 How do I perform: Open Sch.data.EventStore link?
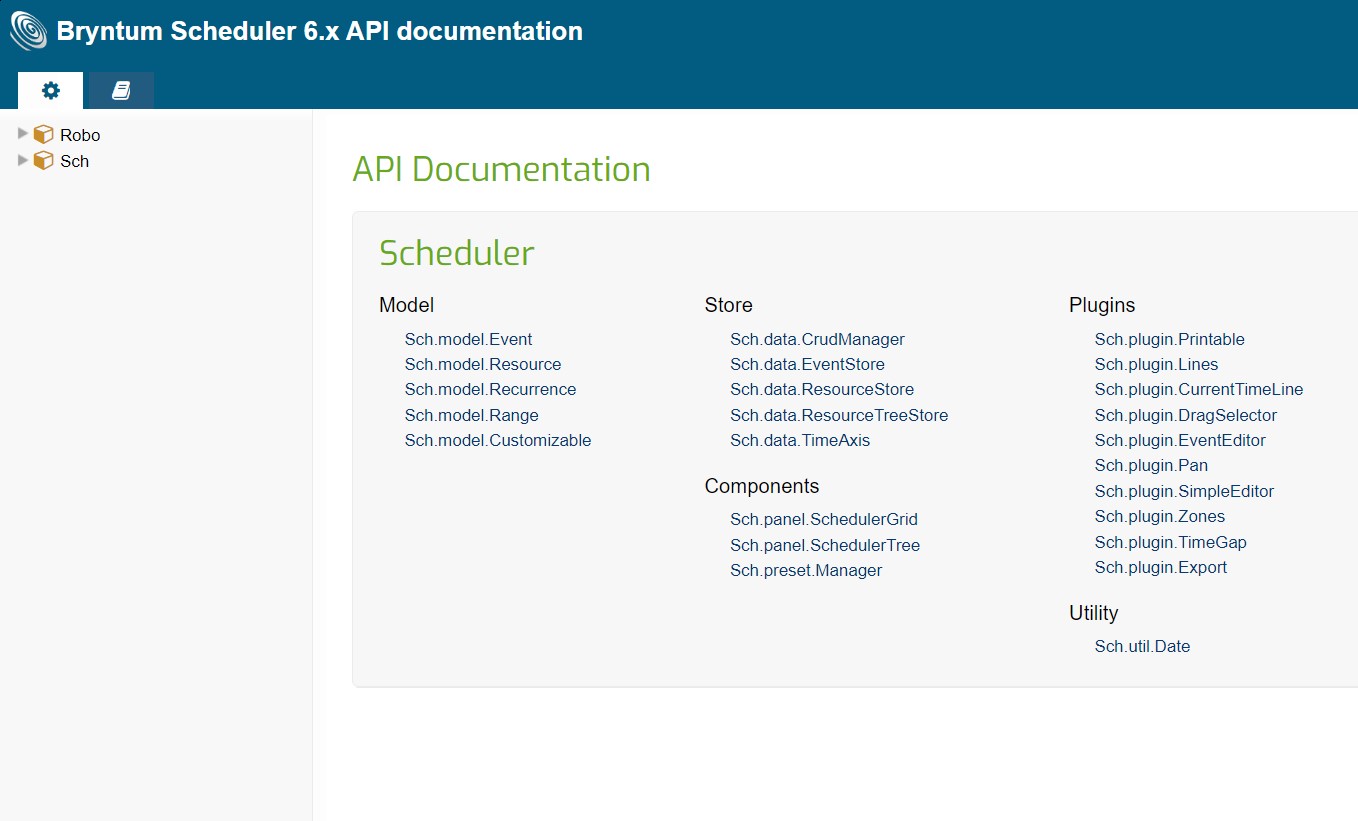coord(807,364)
